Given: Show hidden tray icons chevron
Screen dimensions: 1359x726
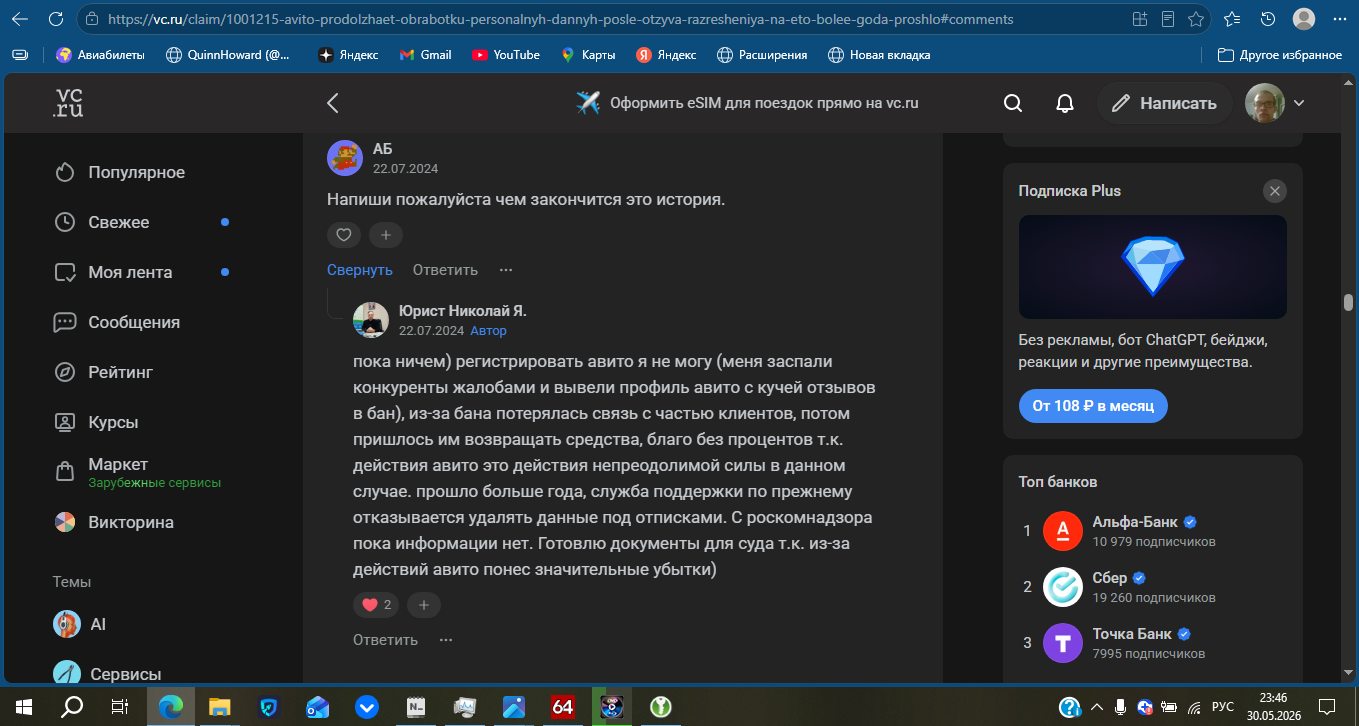Looking at the screenshot, I should coord(1097,707).
